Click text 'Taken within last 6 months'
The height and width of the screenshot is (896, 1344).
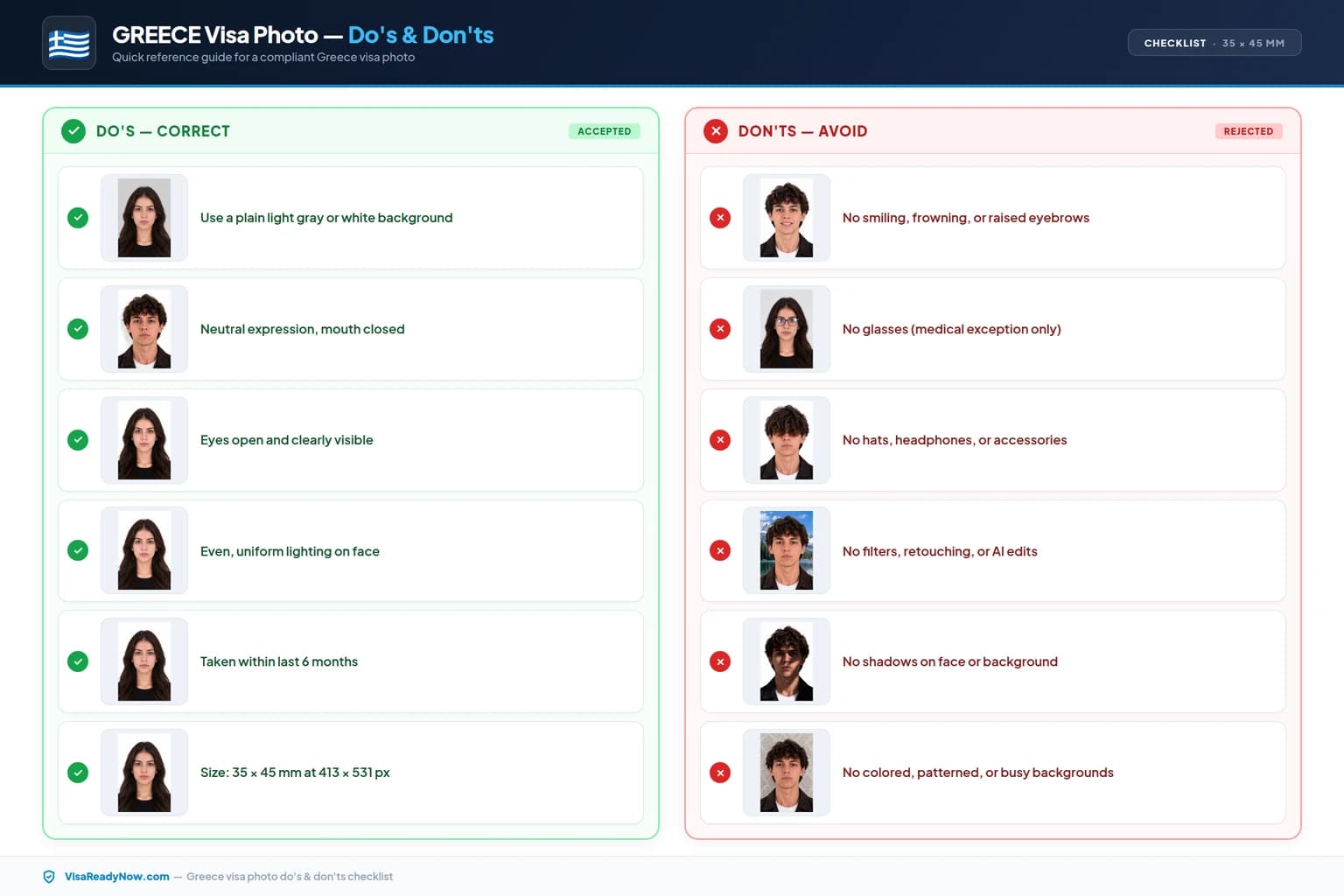click(279, 661)
